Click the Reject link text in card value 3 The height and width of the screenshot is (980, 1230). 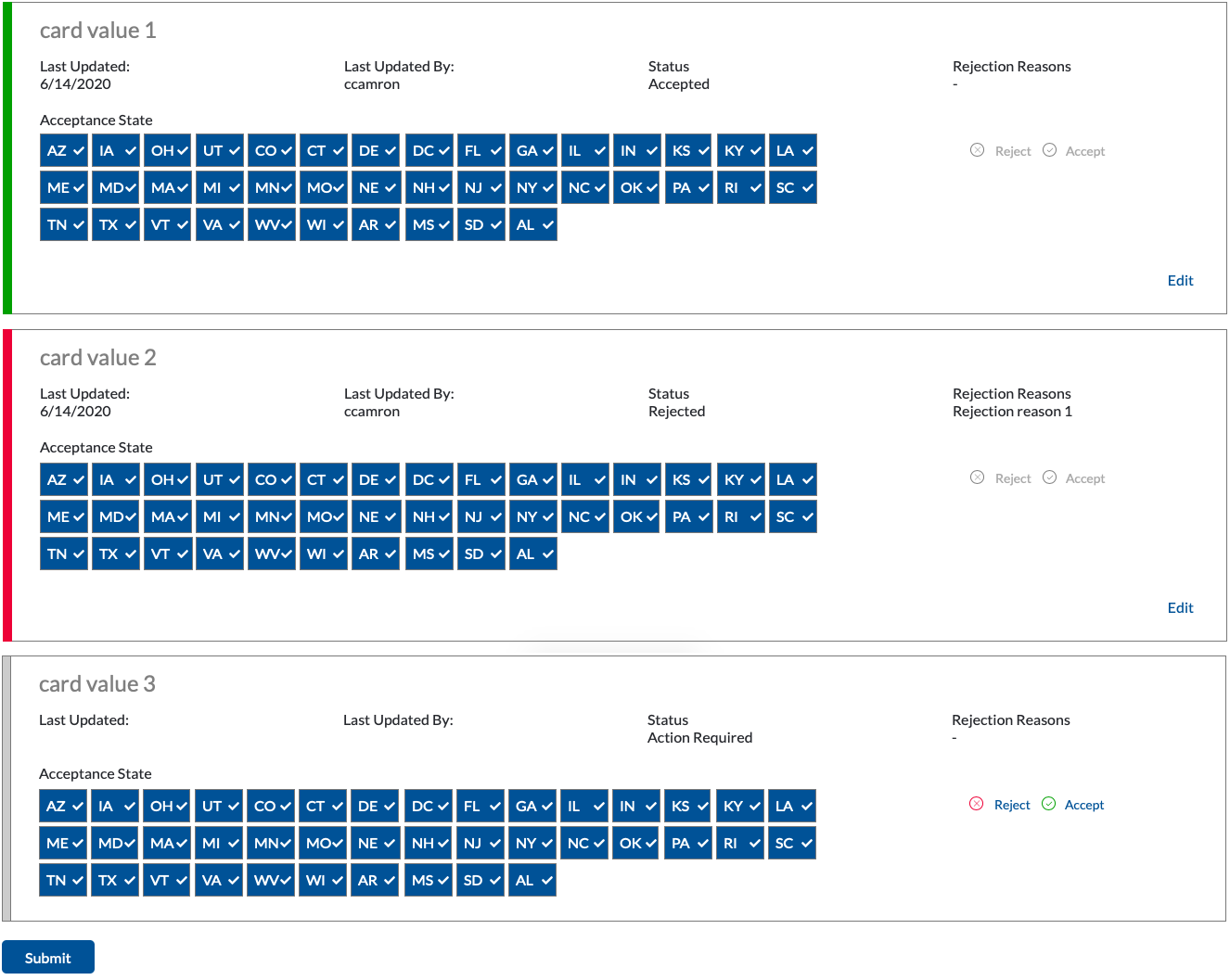coord(1012,805)
